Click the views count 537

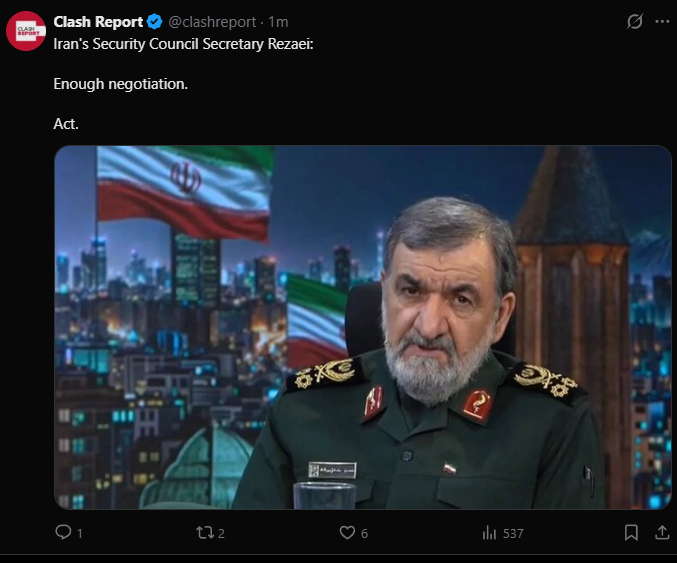point(513,534)
